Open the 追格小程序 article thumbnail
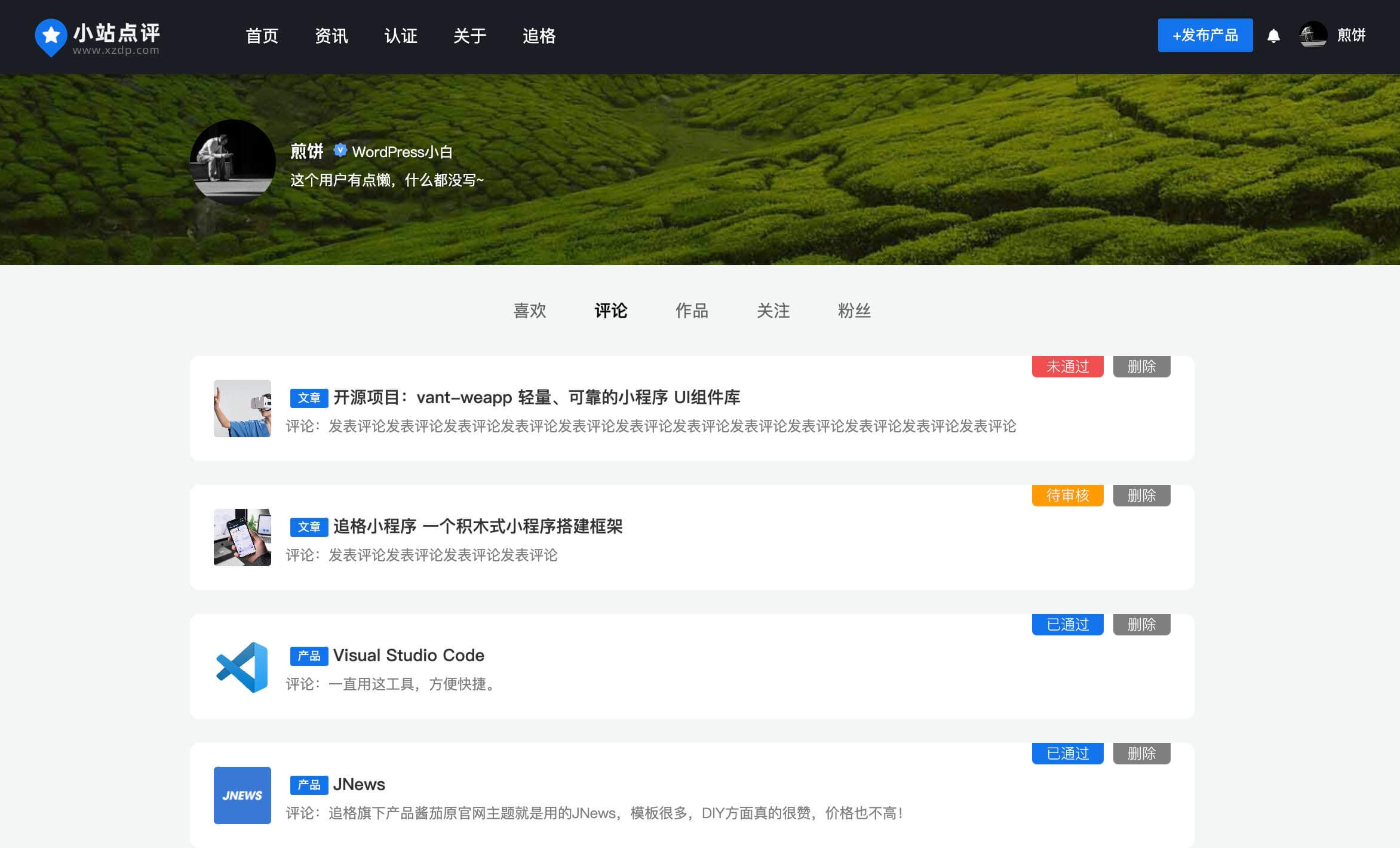1400x848 pixels. [x=242, y=537]
